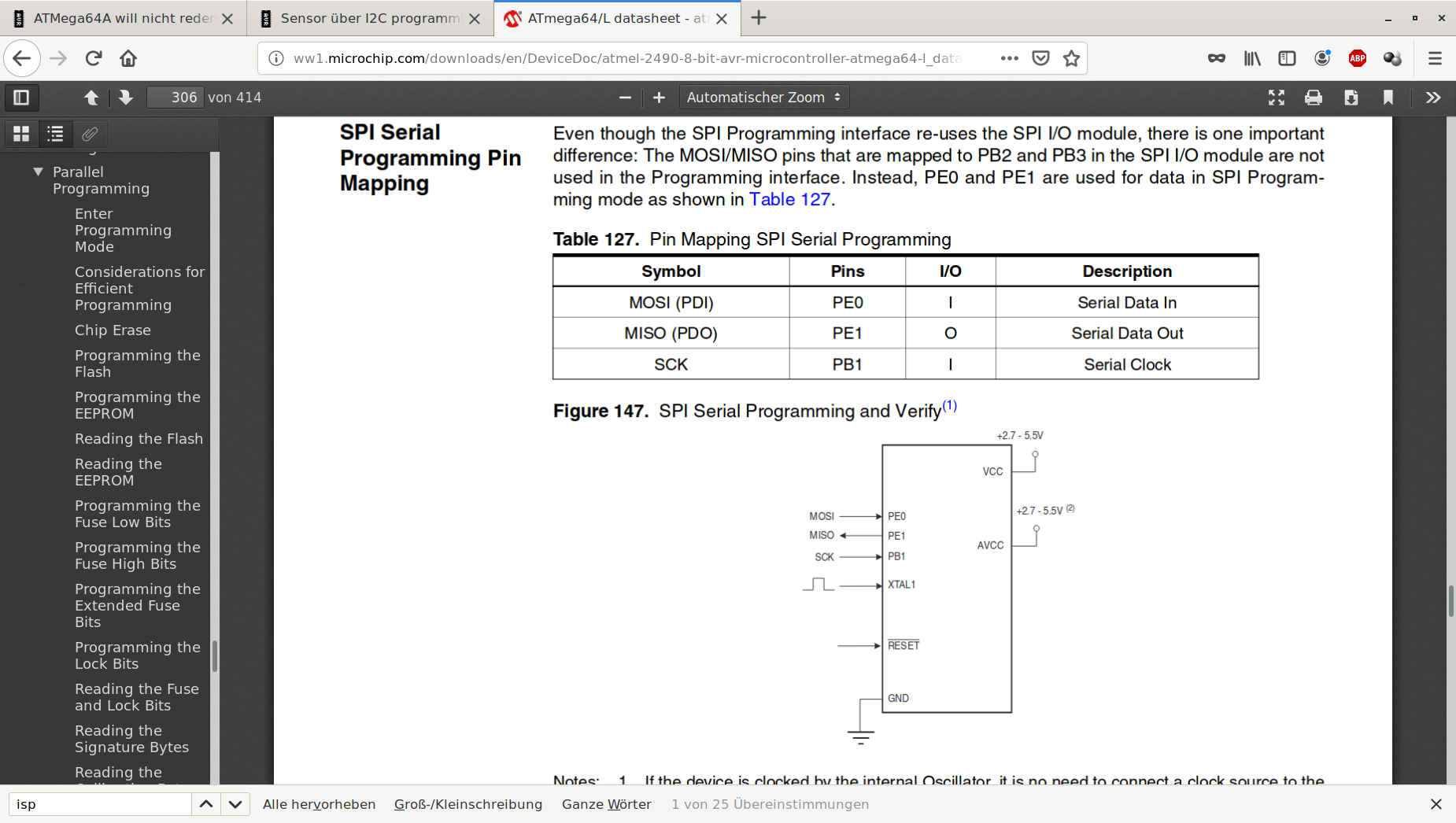The image size is (1456, 823).
Task: Go to Reading the EEPROM section
Action: pyautogui.click(x=118, y=472)
